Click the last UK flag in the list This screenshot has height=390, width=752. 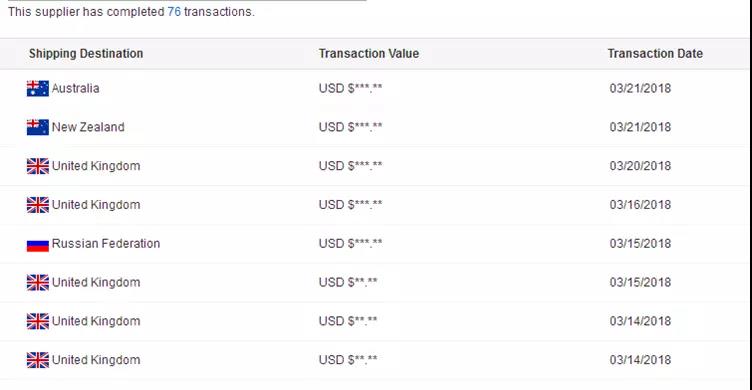(x=37, y=361)
